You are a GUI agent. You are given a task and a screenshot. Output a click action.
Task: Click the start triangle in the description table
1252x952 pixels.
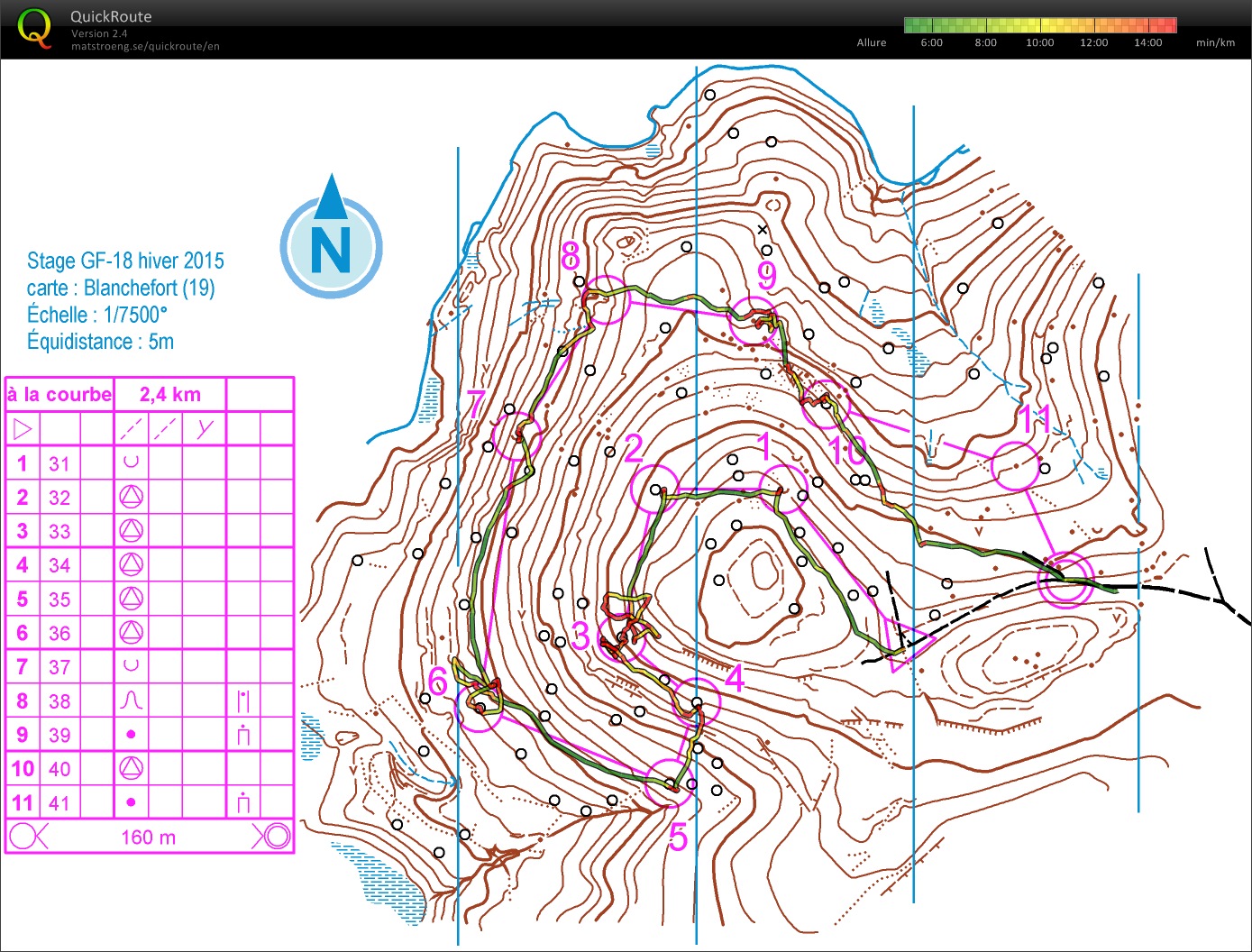(x=23, y=429)
